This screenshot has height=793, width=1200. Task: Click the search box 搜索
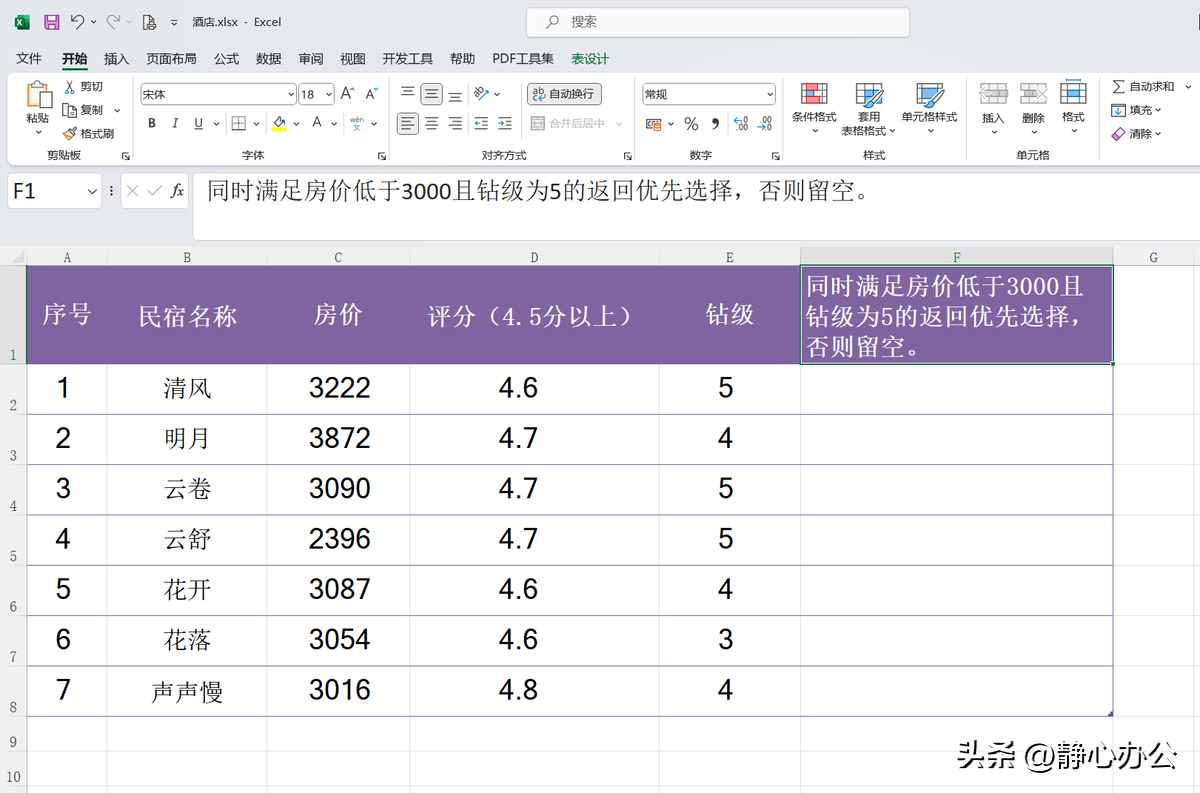718,22
